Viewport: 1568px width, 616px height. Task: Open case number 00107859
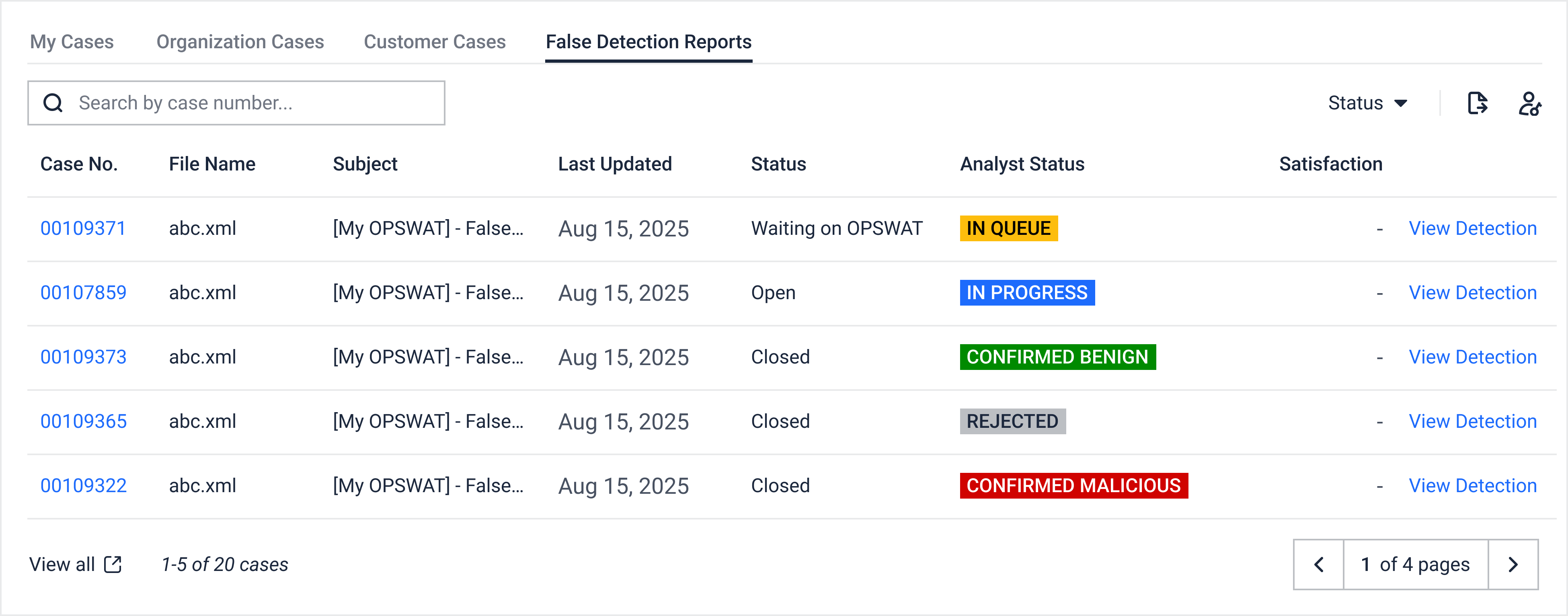pos(83,293)
